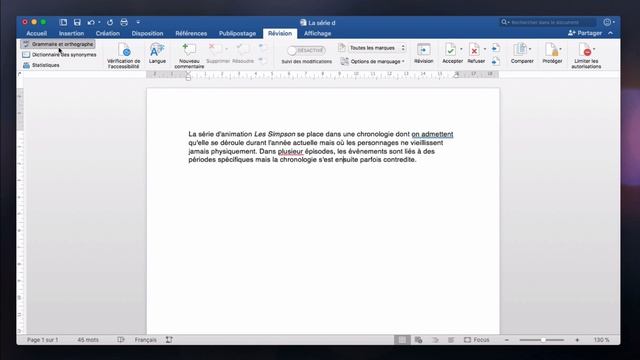This screenshot has height=360, width=640.
Task: Expand the Refuser dropdown arrow
Action: click(x=484, y=49)
